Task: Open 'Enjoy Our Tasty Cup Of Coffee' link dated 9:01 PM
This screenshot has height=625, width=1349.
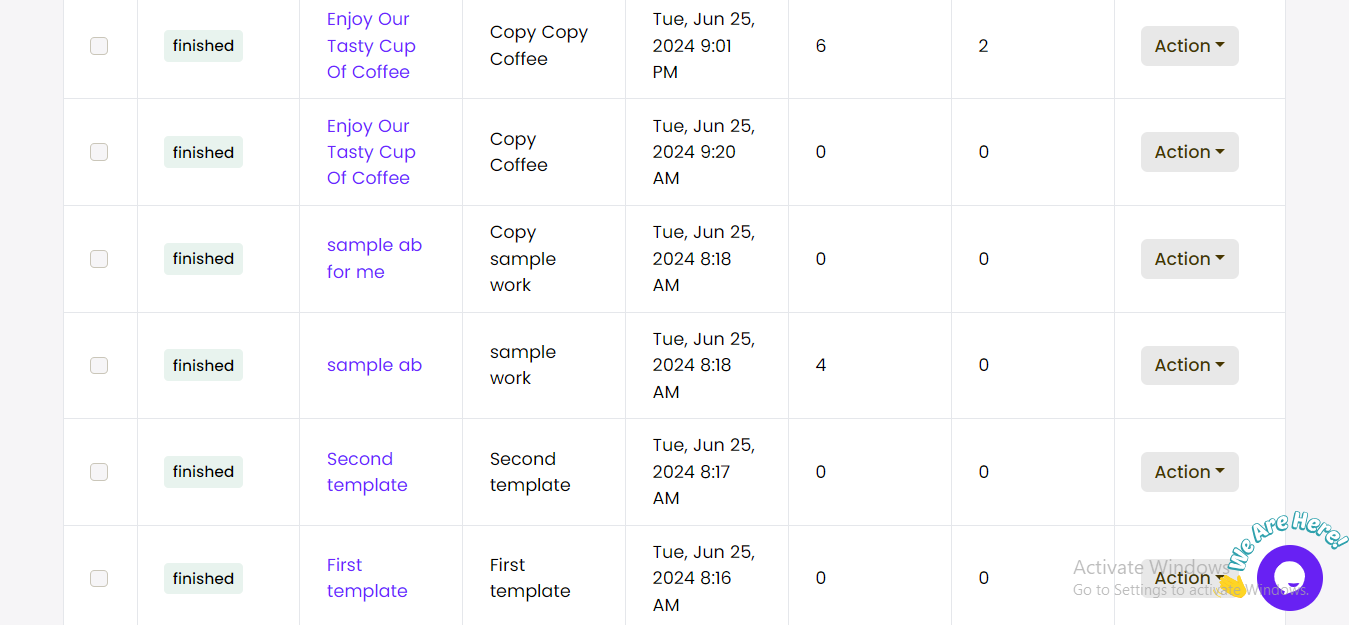Action: point(371,46)
